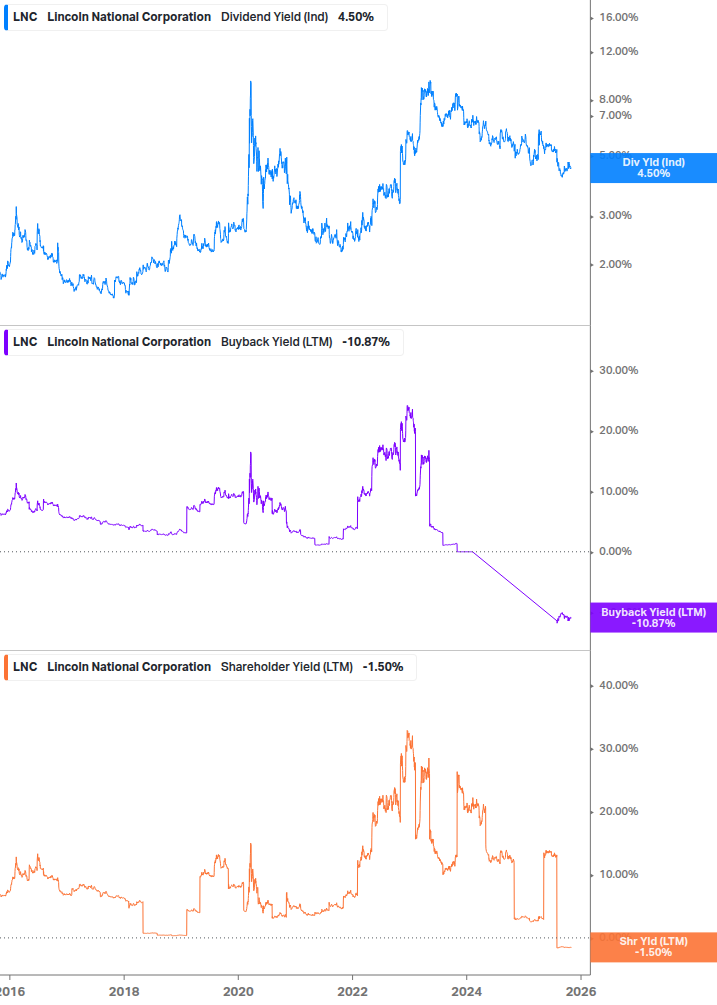Click the -1.50% value in the shareholder legend
Image resolution: width=717 pixels, height=1005 pixels.
coord(383,667)
